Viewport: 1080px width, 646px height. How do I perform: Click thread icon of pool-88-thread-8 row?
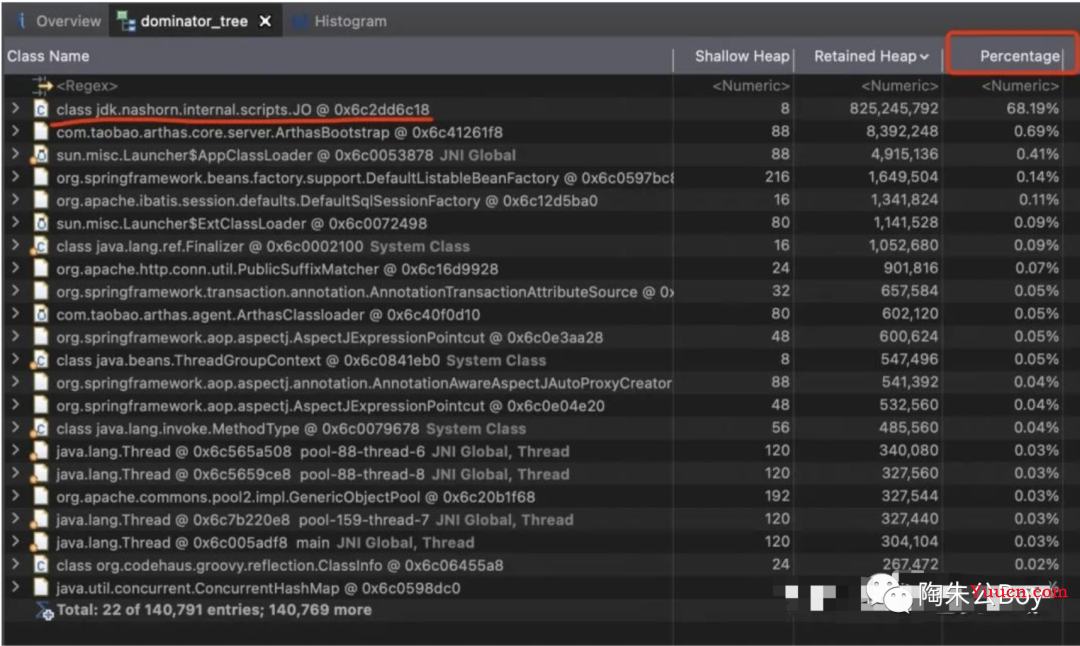point(41,474)
